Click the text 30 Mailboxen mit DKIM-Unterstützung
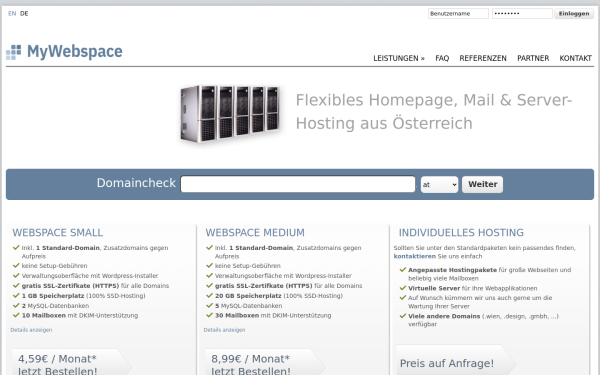Image resolution: width=600 pixels, height=375 pixels. click(273, 316)
